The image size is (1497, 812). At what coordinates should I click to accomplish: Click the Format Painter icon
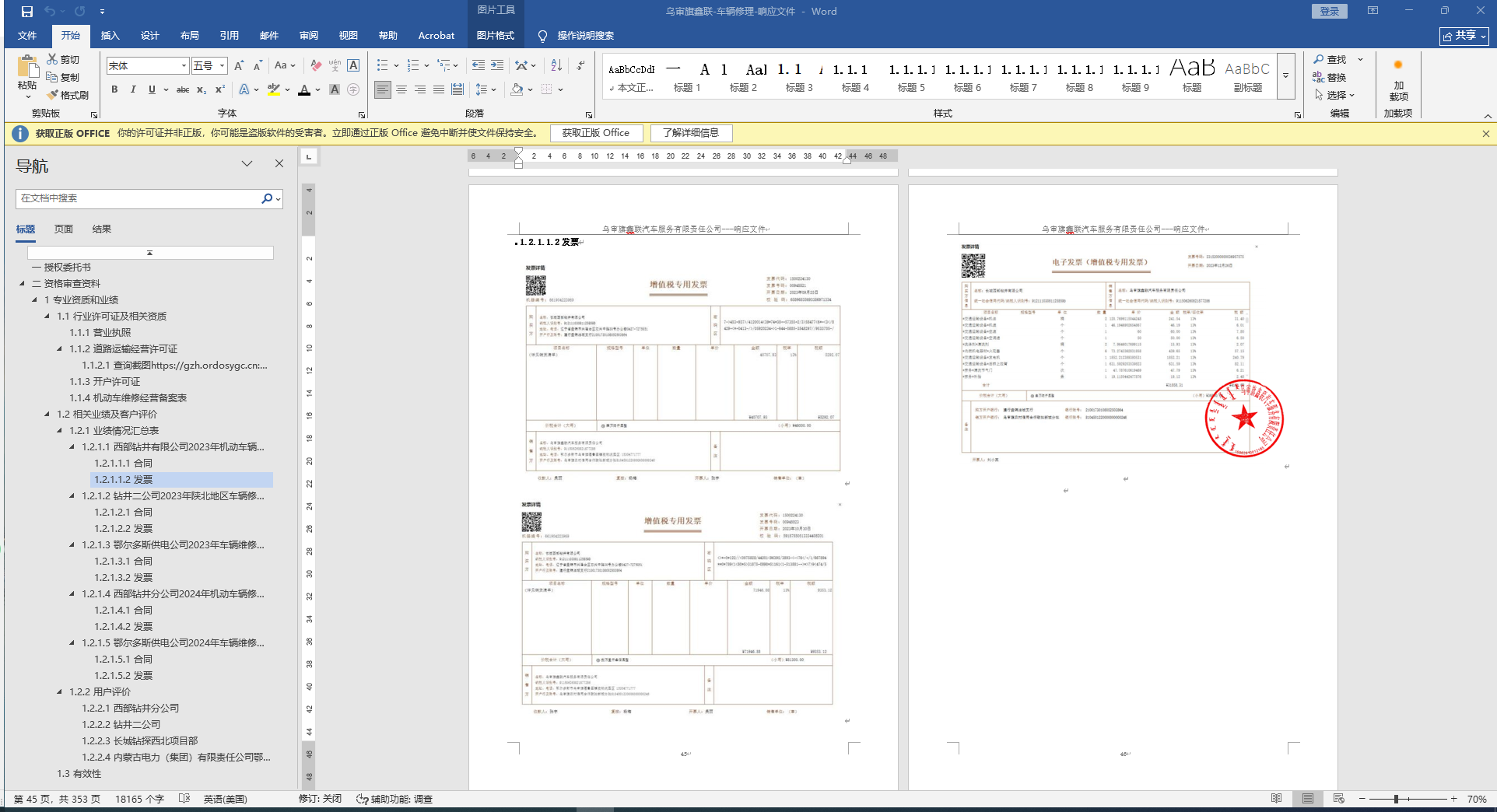coord(52,95)
